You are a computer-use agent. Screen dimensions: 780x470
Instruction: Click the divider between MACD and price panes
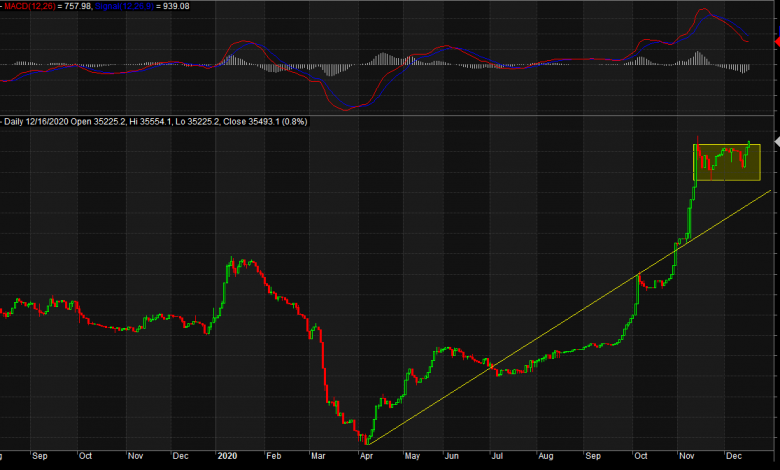pos(390,114)
